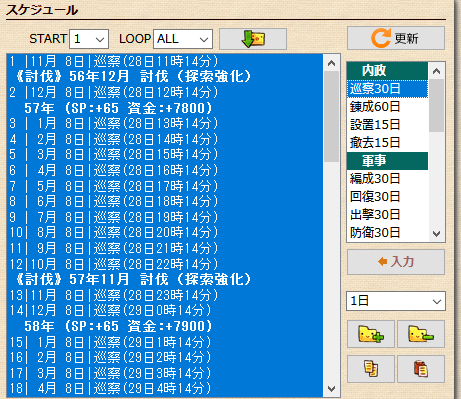The width and height of the screenshot is (461, 399).
Task: Select 出撃30日 in command list
Action: coord(387,215)
